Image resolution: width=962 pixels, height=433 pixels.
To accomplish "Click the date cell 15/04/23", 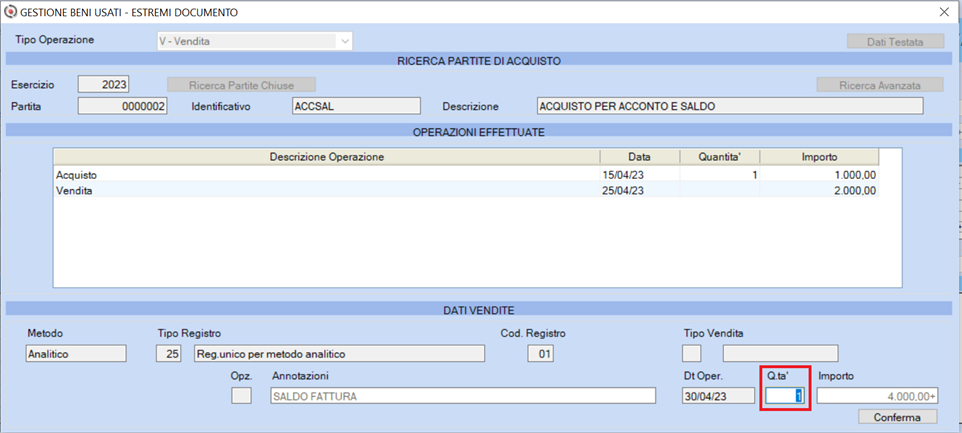I will click(639, 175).
